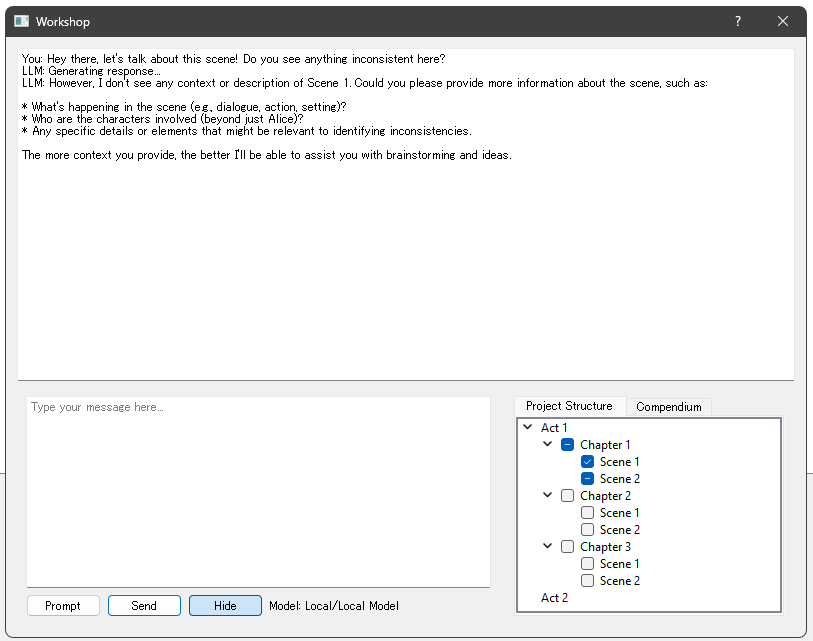Image resolution: width=813 pixels, height=641 pixels.
Task: Collapse the Chapter 3 expander arrow
Action: (x=547, y=547)
